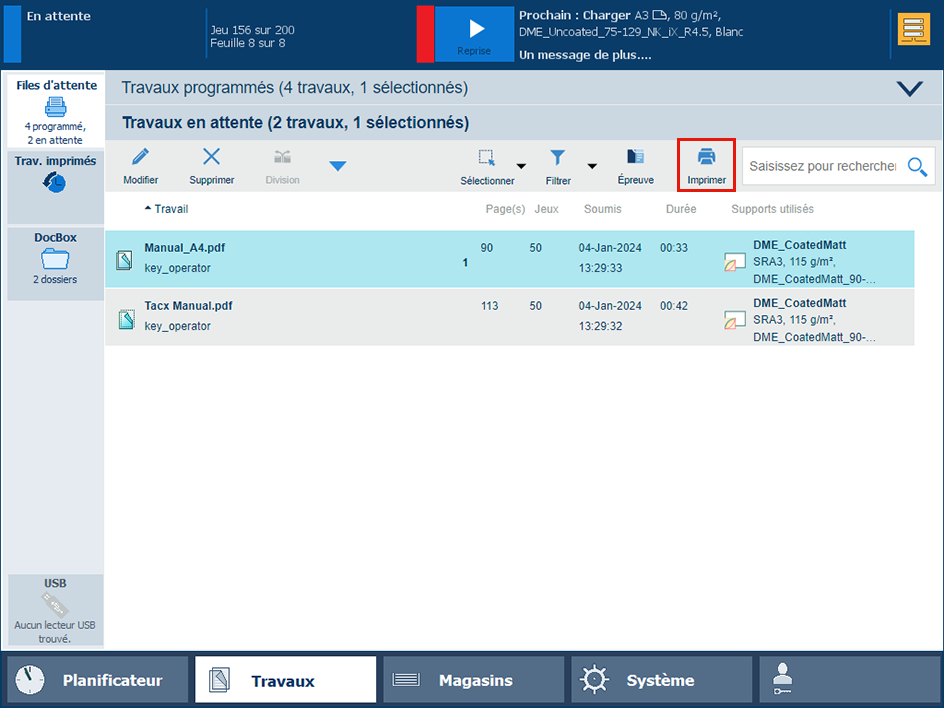Viewport: 944px width, 708px height.
Task: Click the 00:42 duration of Tacx Manual.pdf
Action: pos(674,306)
